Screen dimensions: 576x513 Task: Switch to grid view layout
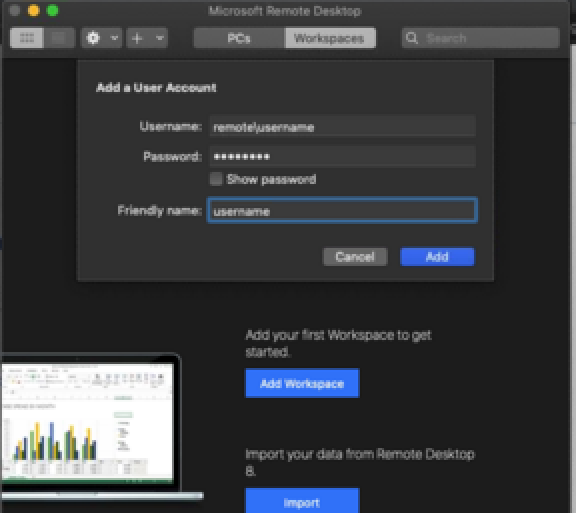[27, 38]
